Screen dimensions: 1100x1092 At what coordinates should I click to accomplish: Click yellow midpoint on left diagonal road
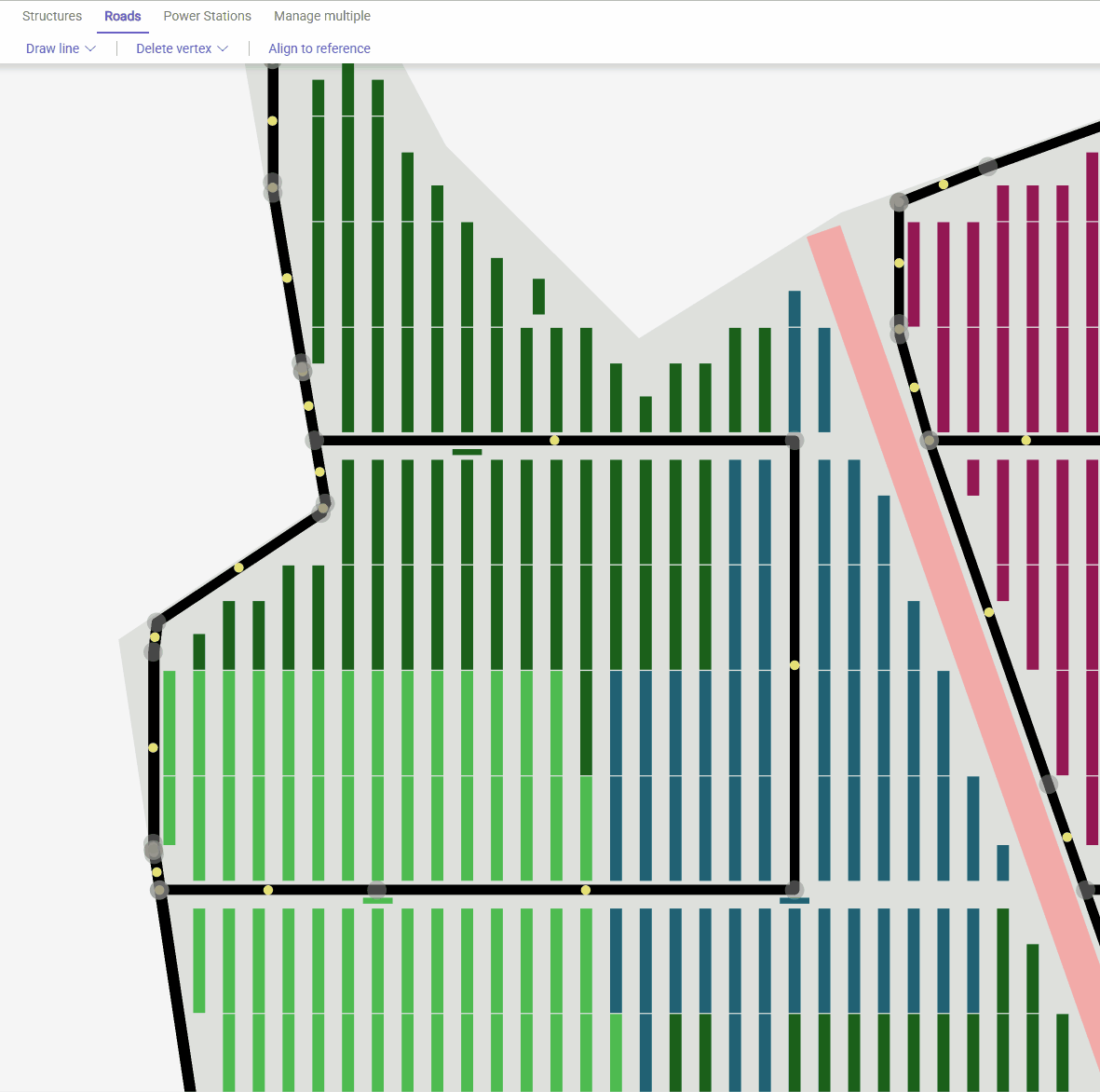(238, 567)
